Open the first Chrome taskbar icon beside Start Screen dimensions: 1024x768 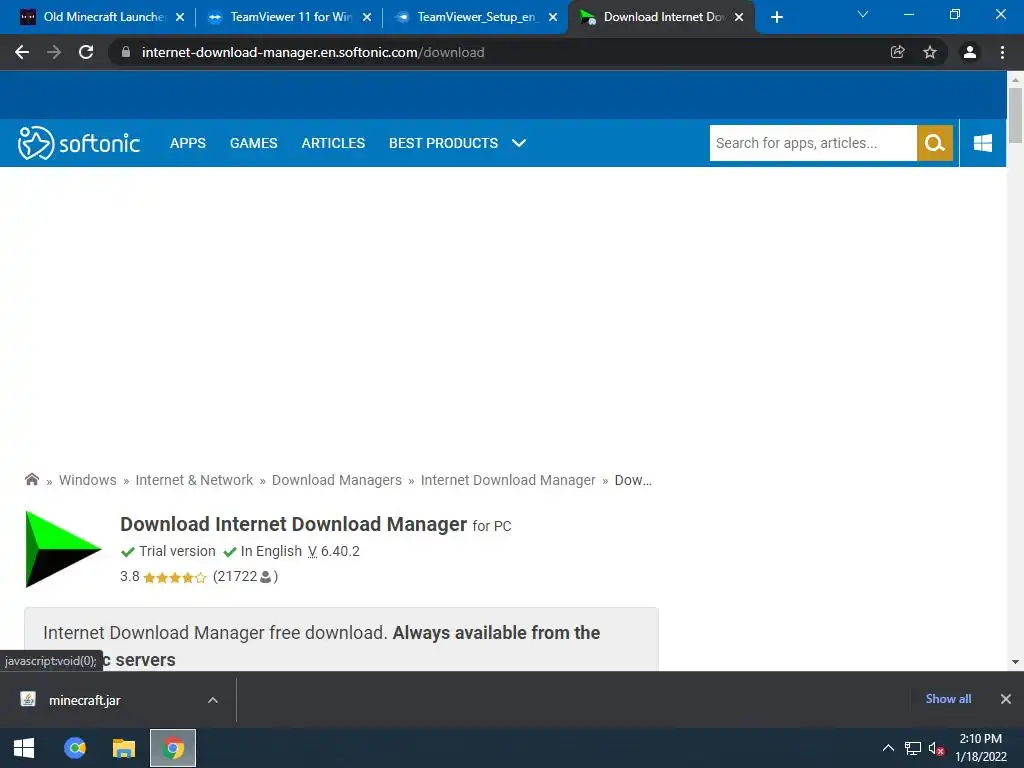75,748
